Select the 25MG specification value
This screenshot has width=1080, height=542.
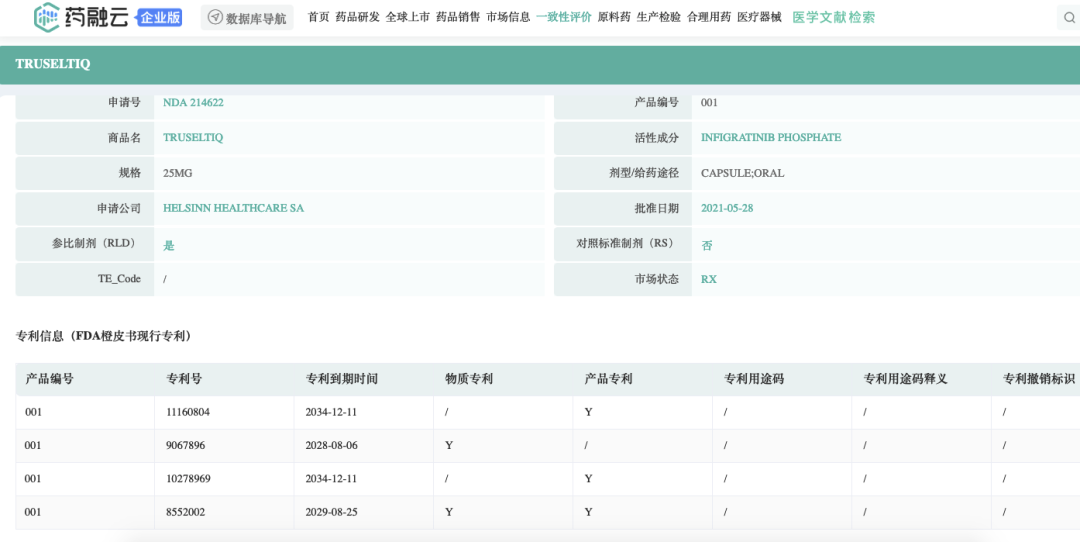coord(178,174)
